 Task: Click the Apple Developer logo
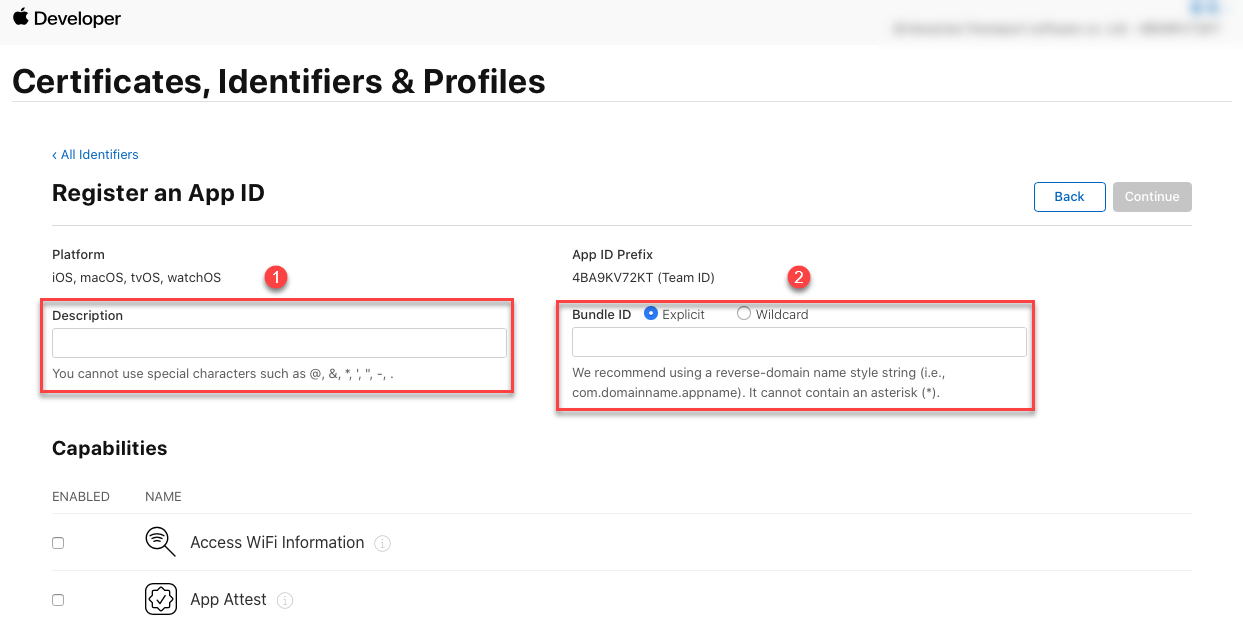pyautogui.click(x=21, y=17)
